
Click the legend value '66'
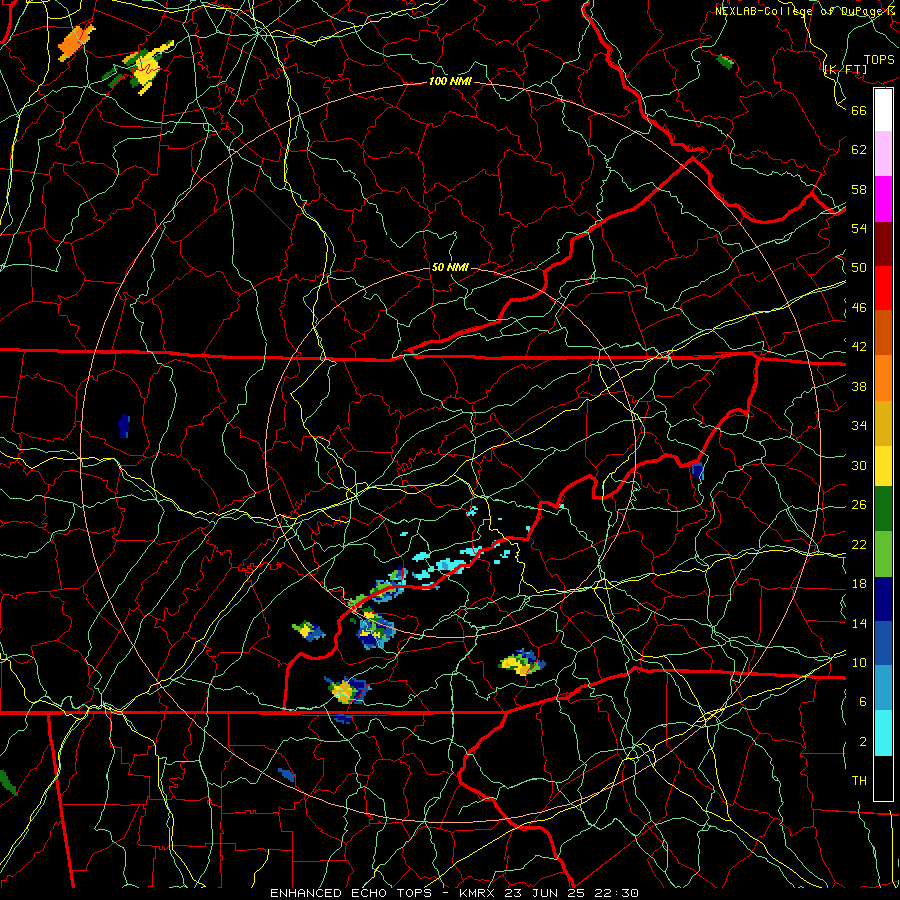coord(859,110)
